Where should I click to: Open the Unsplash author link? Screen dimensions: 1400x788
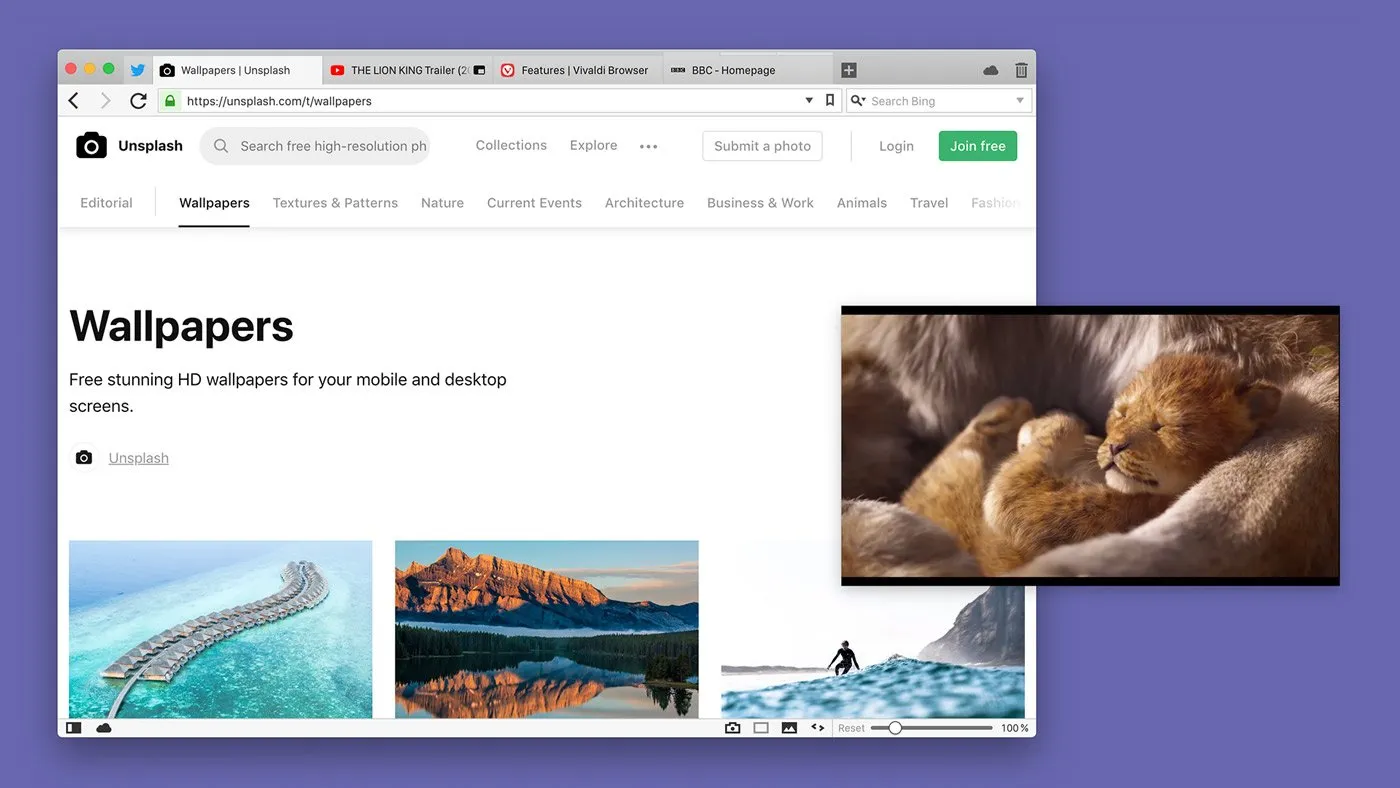tap(139, 458)
